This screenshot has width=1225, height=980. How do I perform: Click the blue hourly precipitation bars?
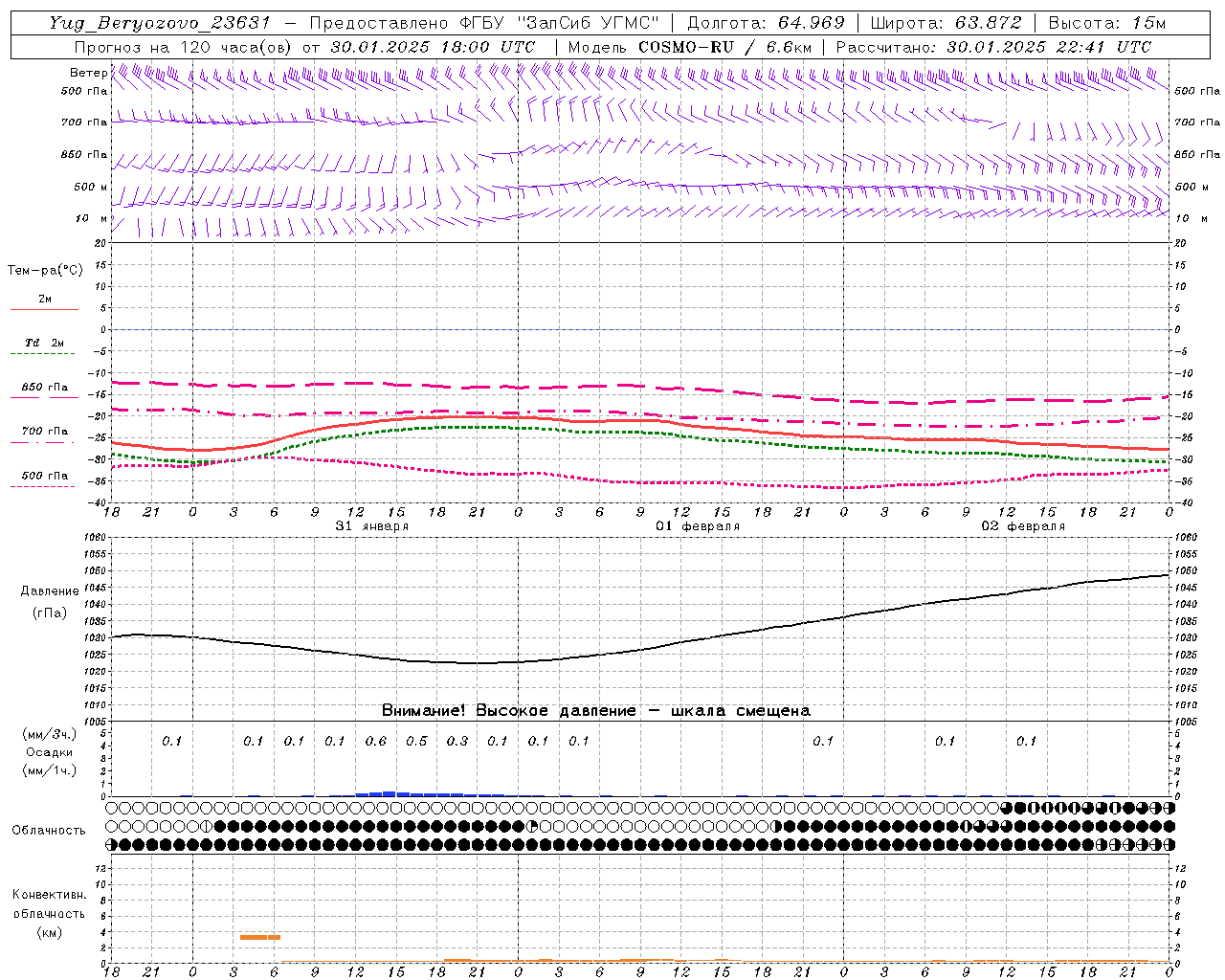430,793
